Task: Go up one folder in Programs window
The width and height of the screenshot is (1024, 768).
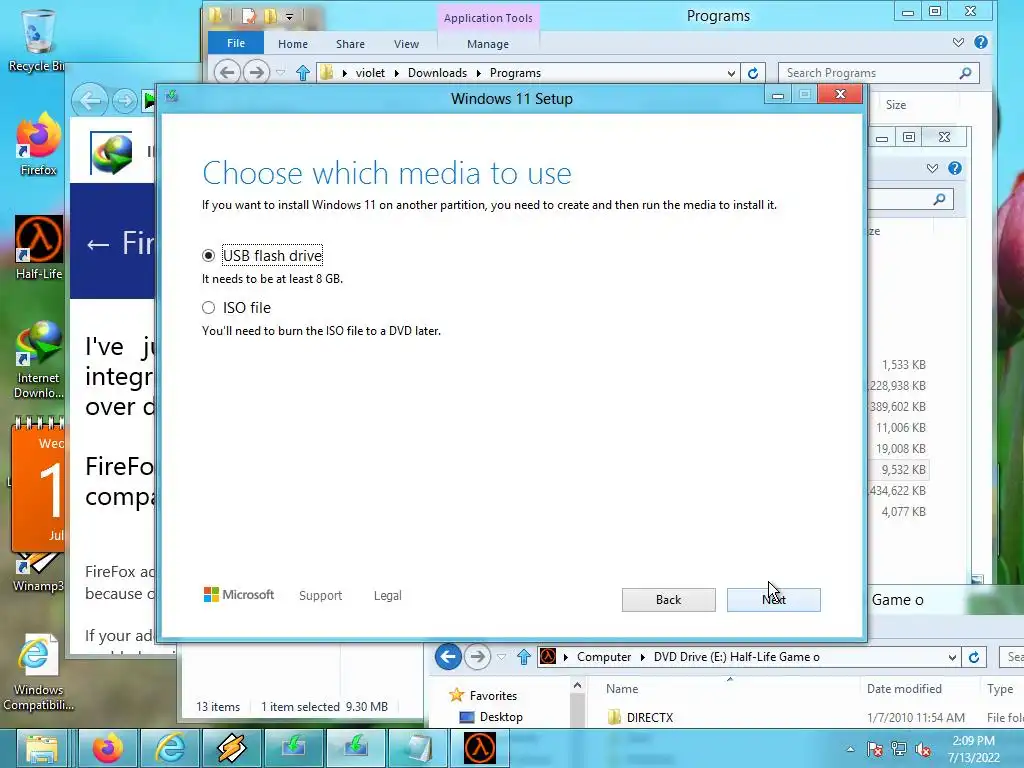Action: coord(302,72)
